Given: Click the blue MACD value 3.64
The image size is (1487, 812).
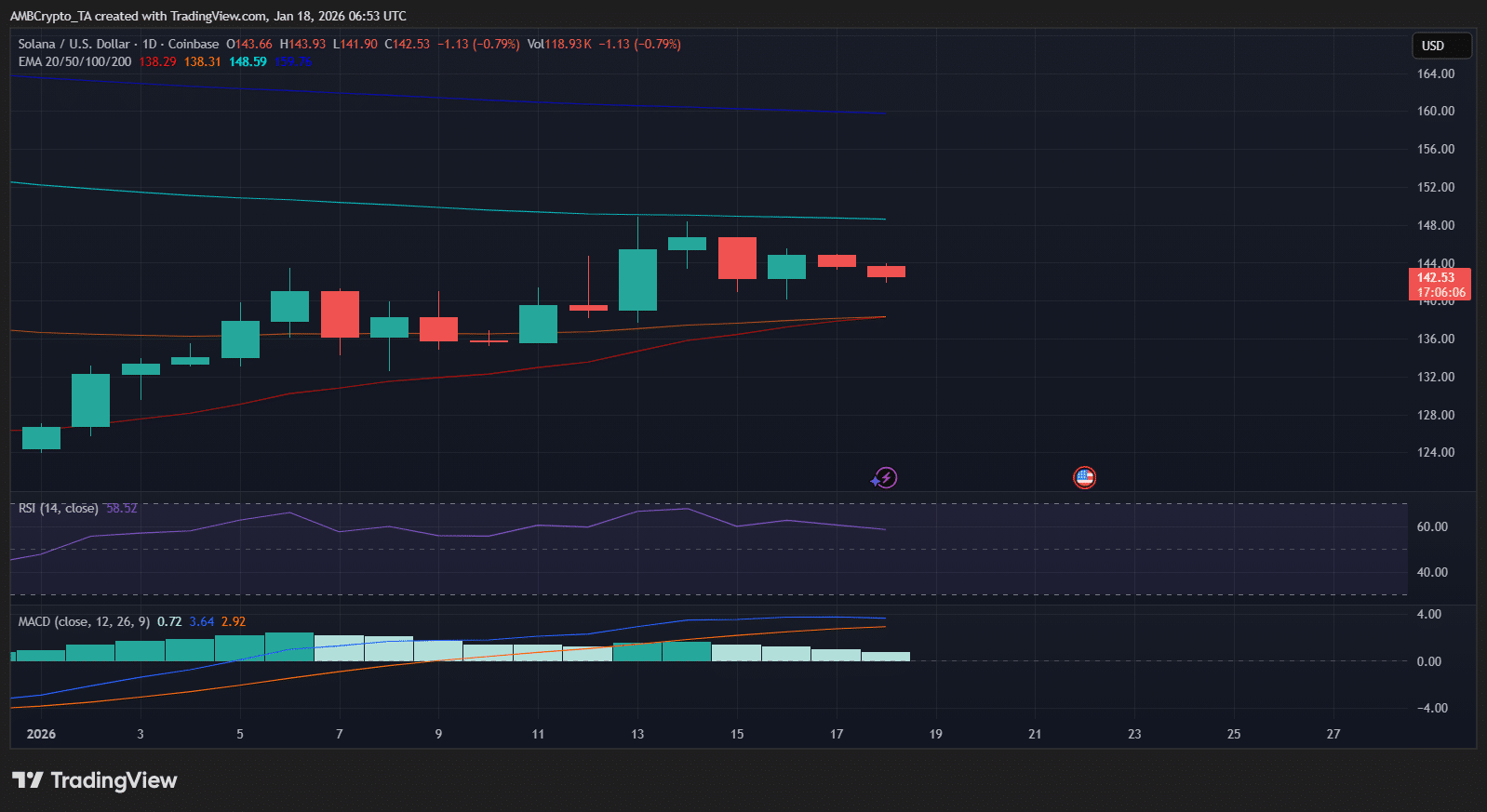Looking at the screenshot, I should pyautogui.click(x=201, y=621).
